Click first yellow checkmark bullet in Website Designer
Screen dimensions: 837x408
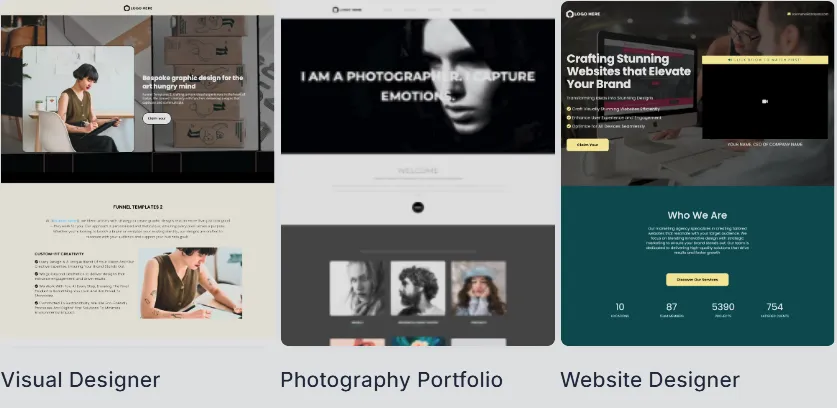click(x=569, y=109)
